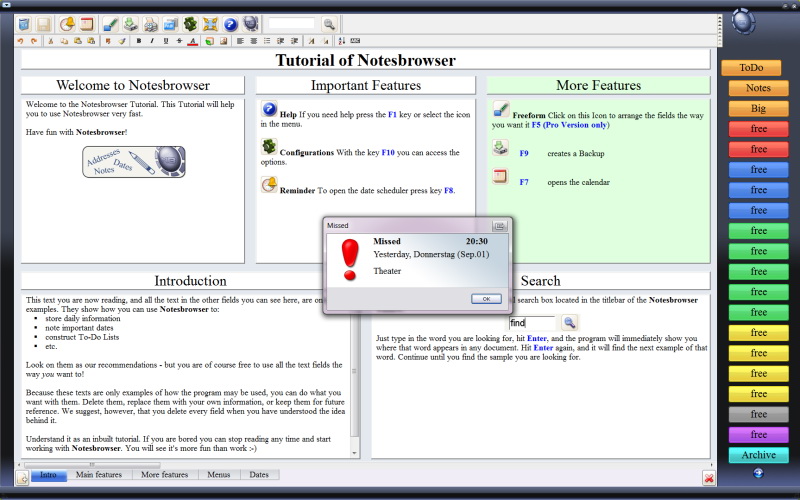Click the sort A-Z icon

341,41
